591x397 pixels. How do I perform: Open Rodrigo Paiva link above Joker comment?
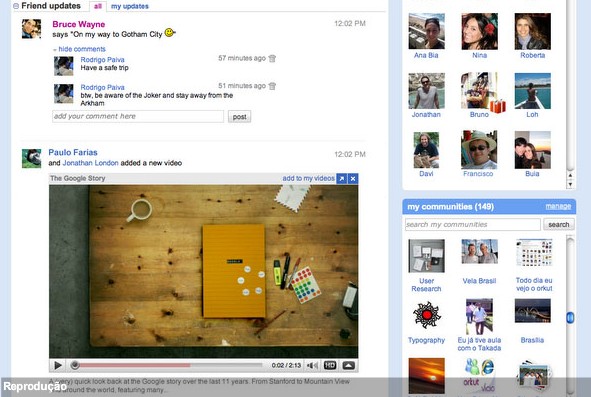point(102,87)
